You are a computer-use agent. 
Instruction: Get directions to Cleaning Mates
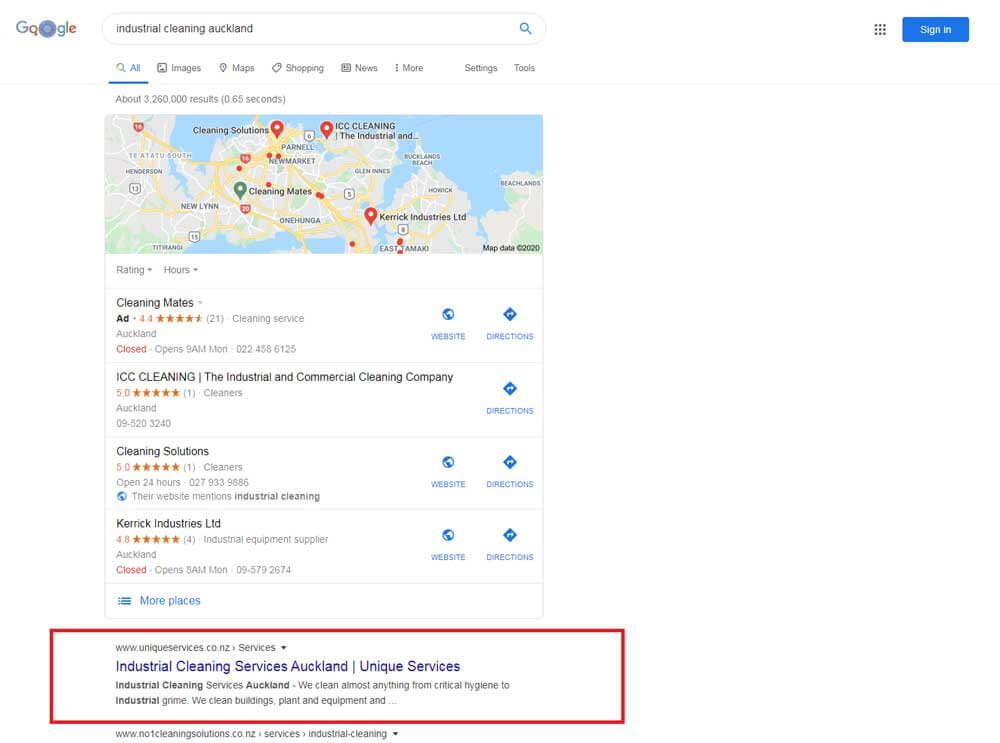pyautogui.click(x=509, y=316)
